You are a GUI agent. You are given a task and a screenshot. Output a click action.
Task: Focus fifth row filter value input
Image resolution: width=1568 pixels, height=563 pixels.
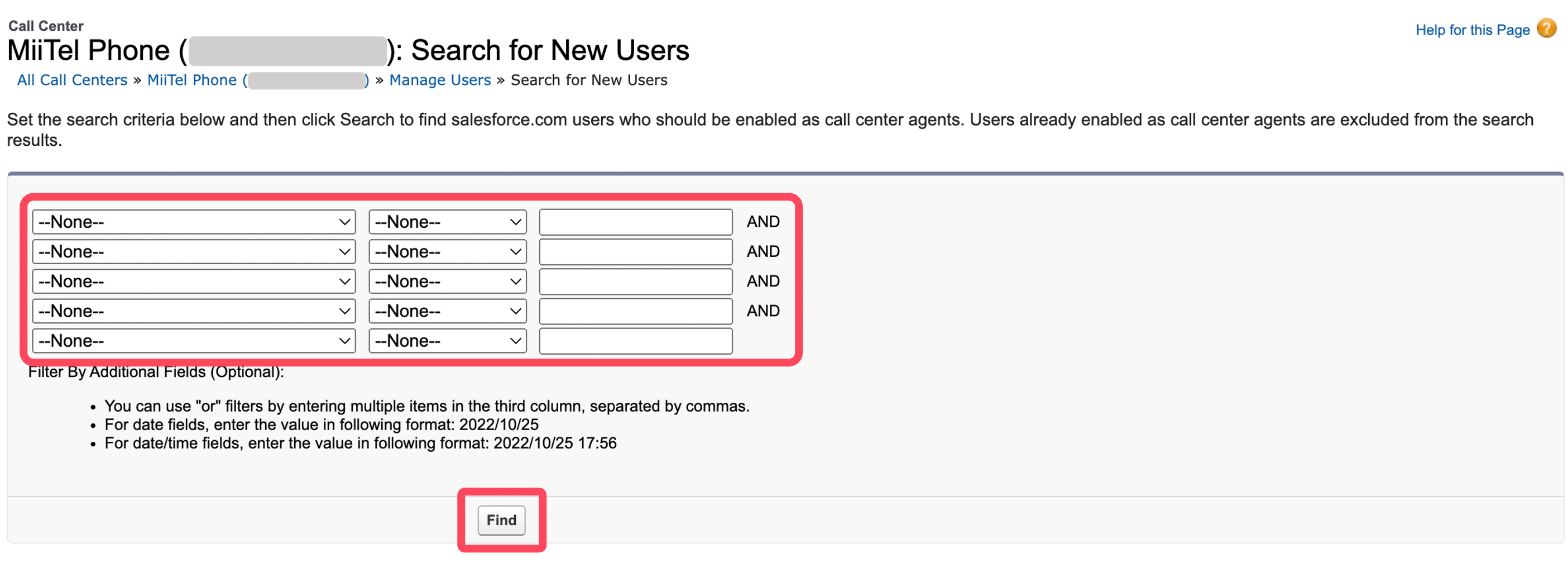pyautogui.click(x=635, y=341)
